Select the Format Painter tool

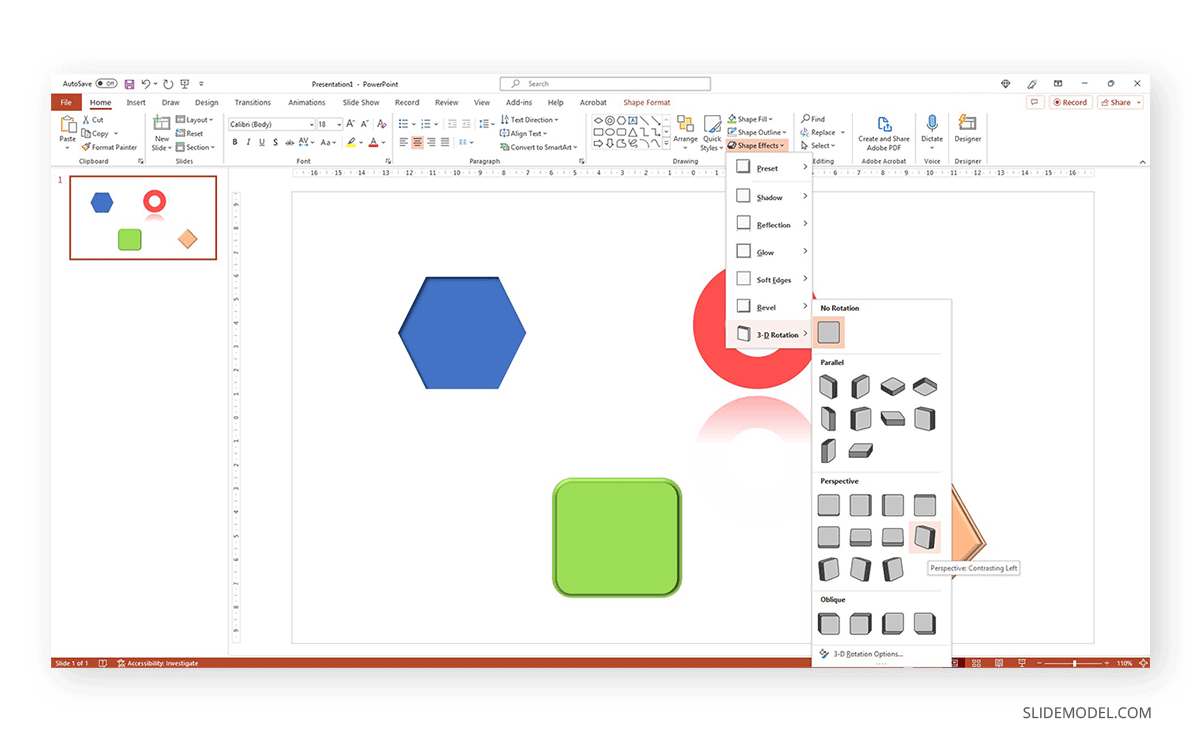click(x=109, y=146)
